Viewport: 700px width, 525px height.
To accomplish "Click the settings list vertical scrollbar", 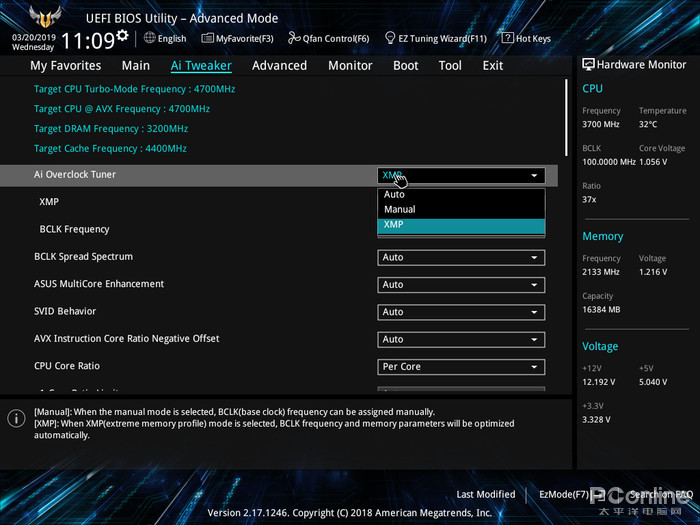I will pos(566,118).
